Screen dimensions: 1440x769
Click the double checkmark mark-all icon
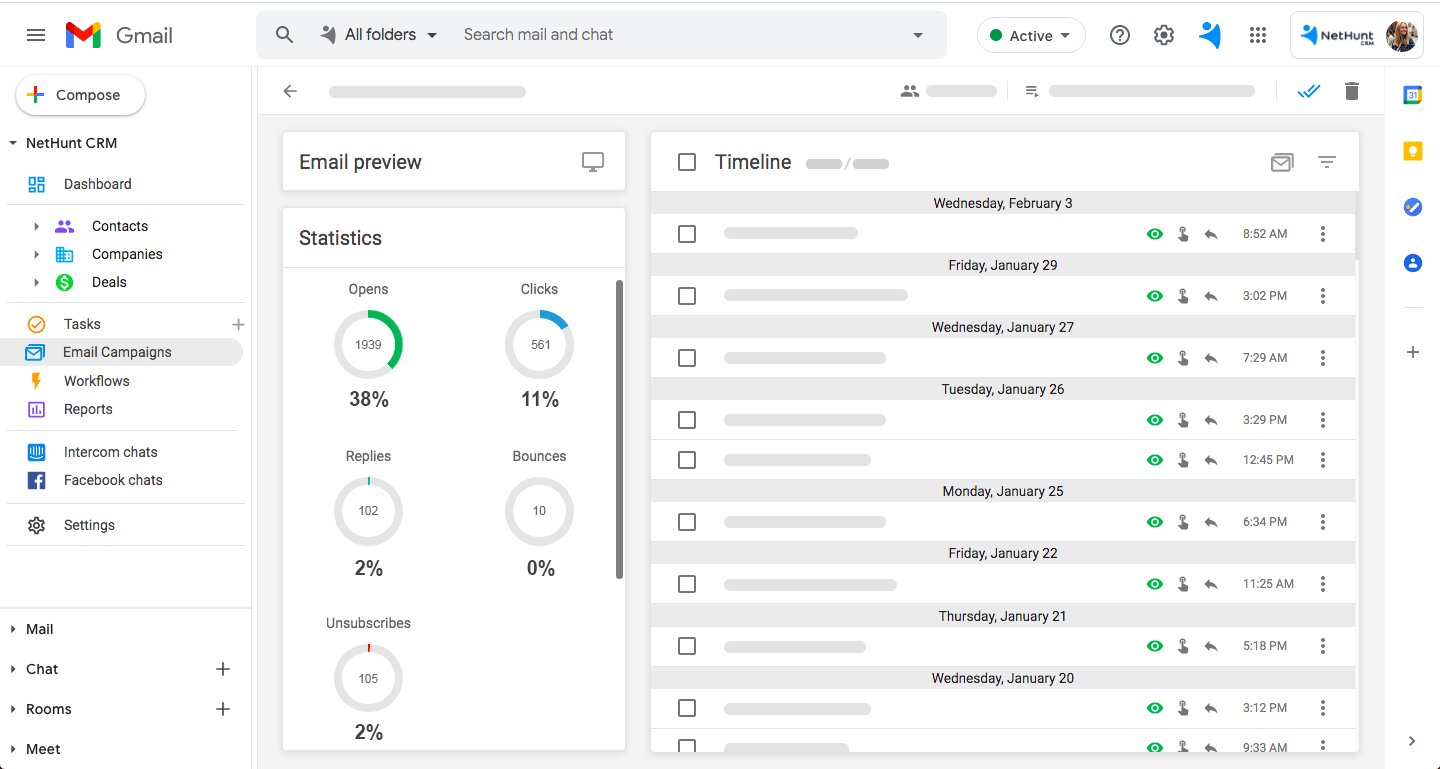(1308, 91)
